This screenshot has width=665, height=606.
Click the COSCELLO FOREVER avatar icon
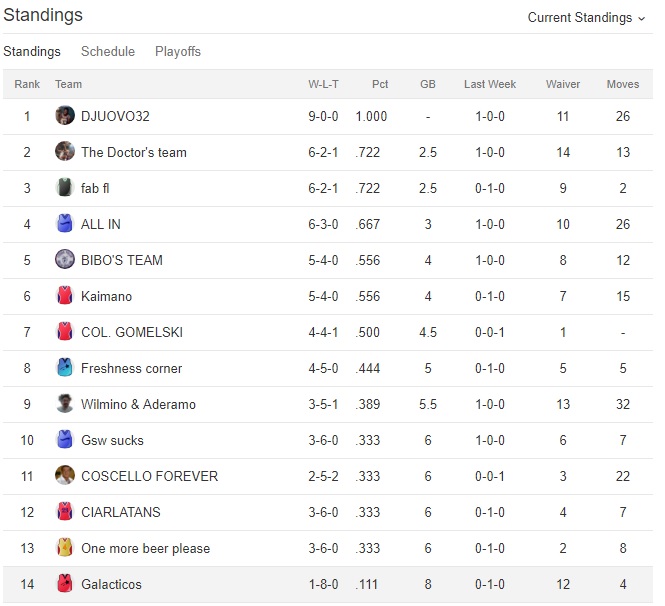pyautogui.click(x=65, y=476)
